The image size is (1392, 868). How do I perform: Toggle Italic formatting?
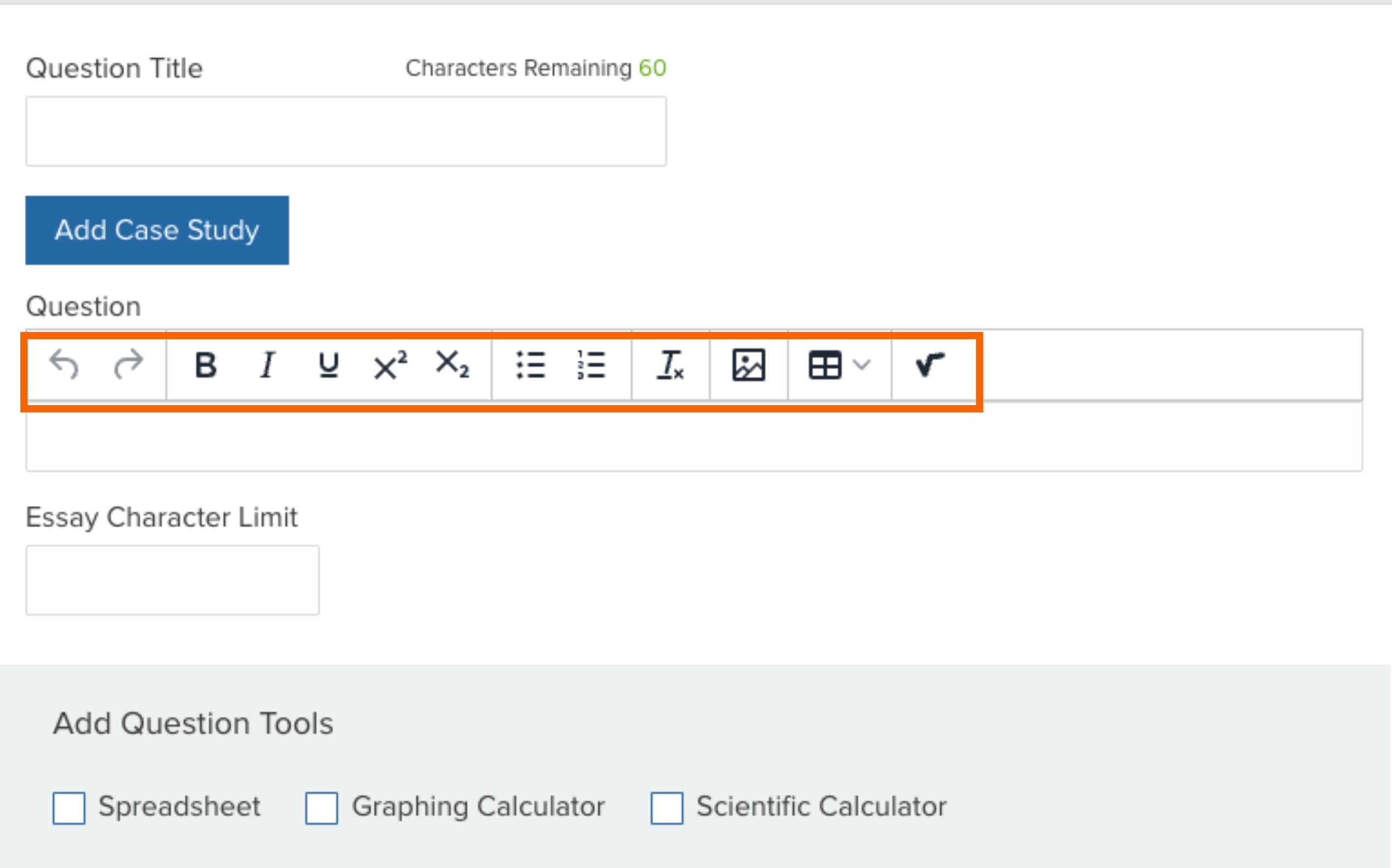coord(268,365)
